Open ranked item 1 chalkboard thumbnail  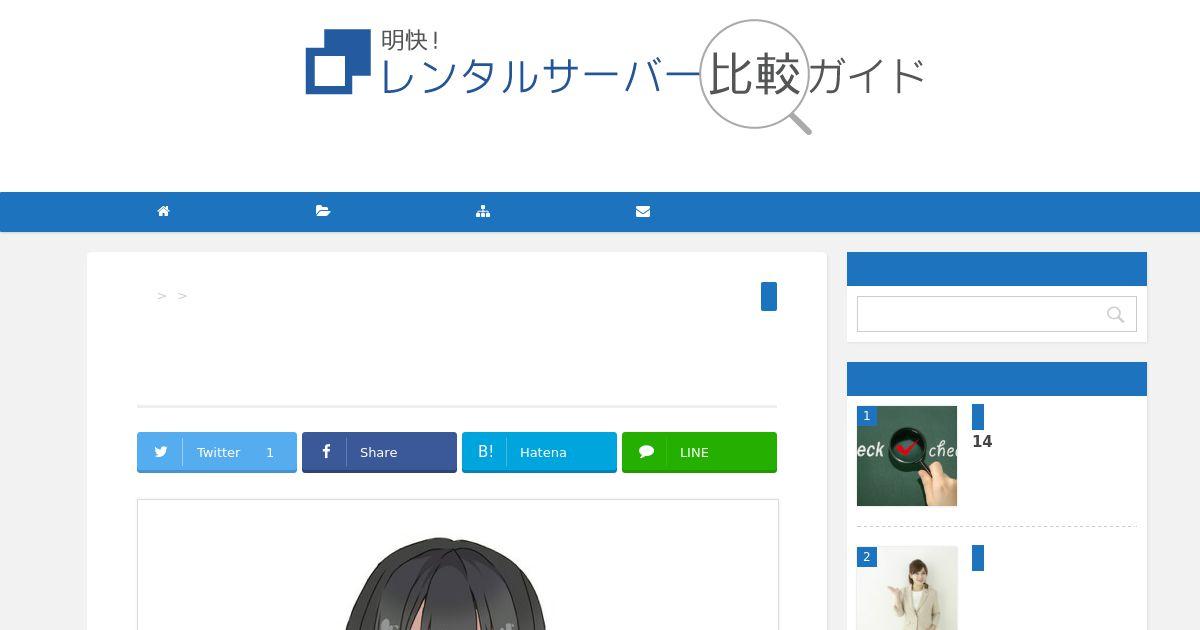coord(907,456)
